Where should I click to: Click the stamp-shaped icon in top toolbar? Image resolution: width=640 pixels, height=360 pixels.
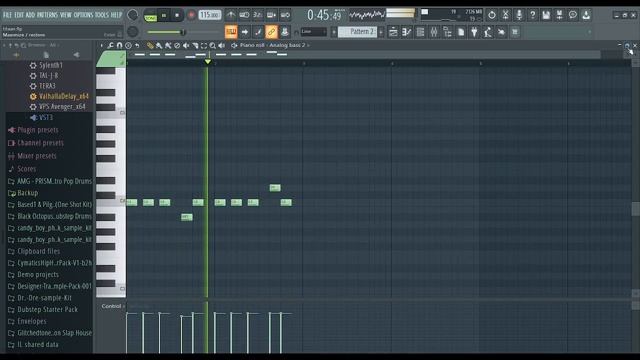[x=285, y=31]
